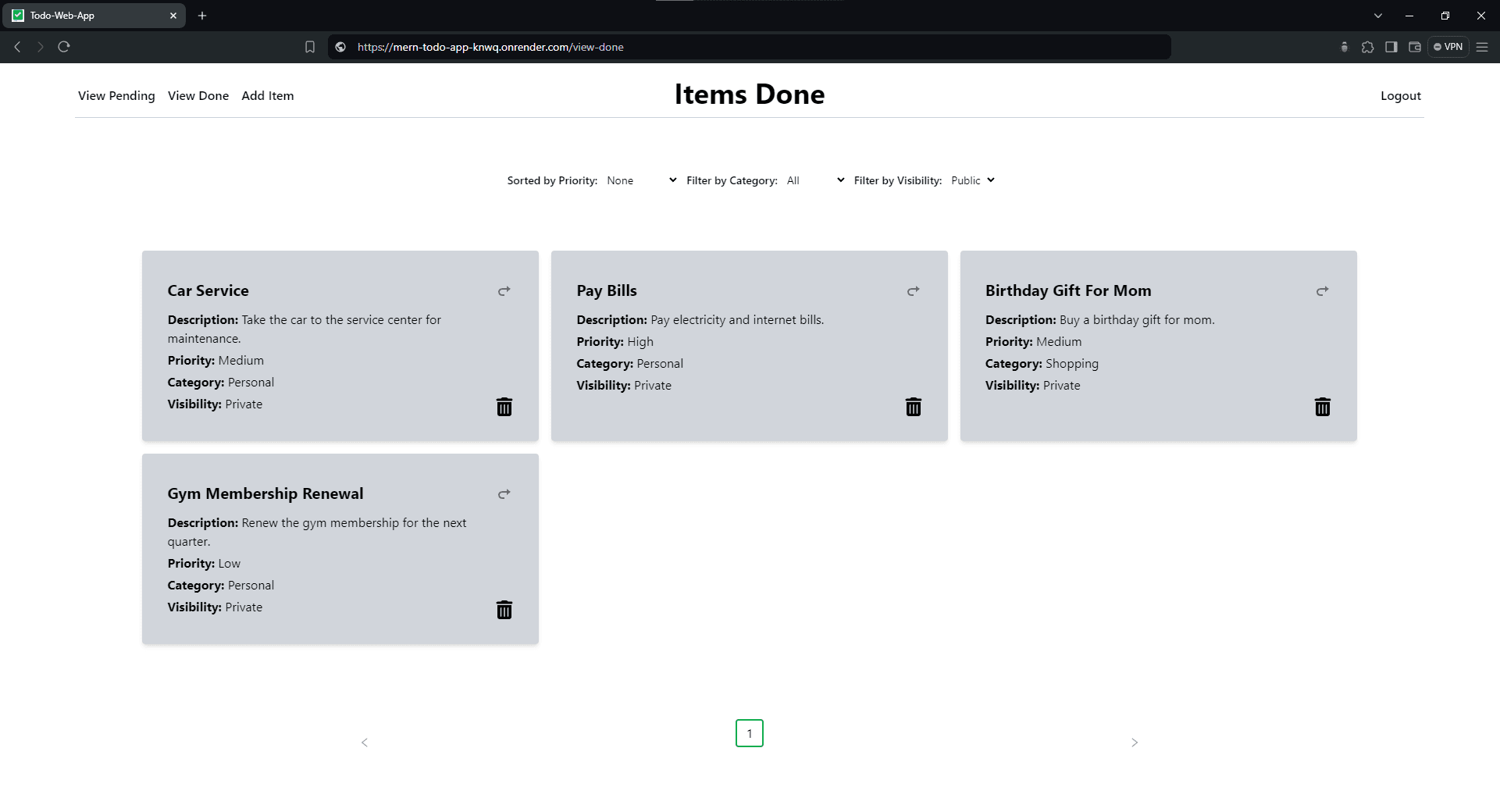Undo done status for Car Service
The height and width of the screenshot is (812, 1500).
coord(504,291)
